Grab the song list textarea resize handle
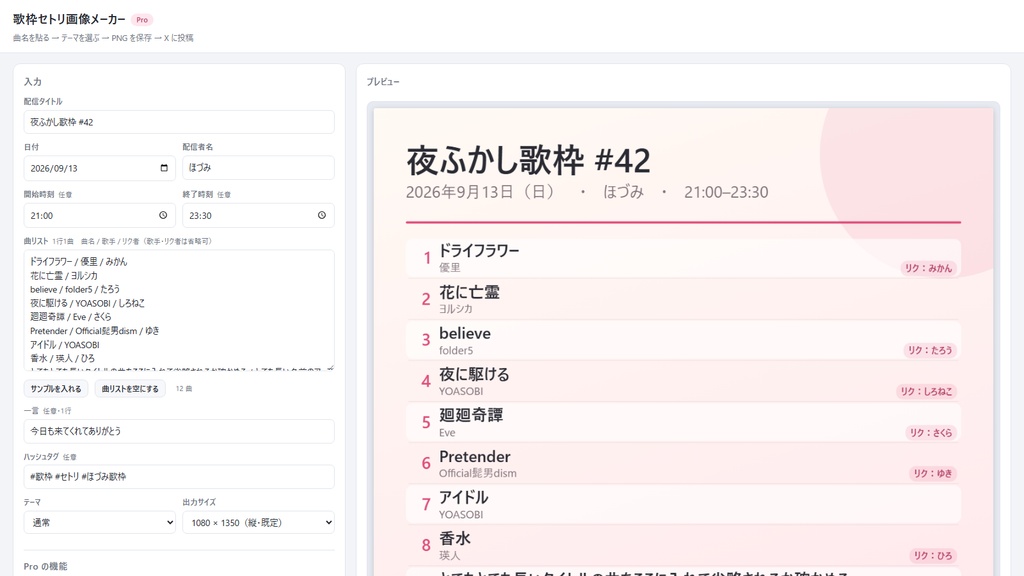This screenshot has height=576, width=1024. pos(330,368)
